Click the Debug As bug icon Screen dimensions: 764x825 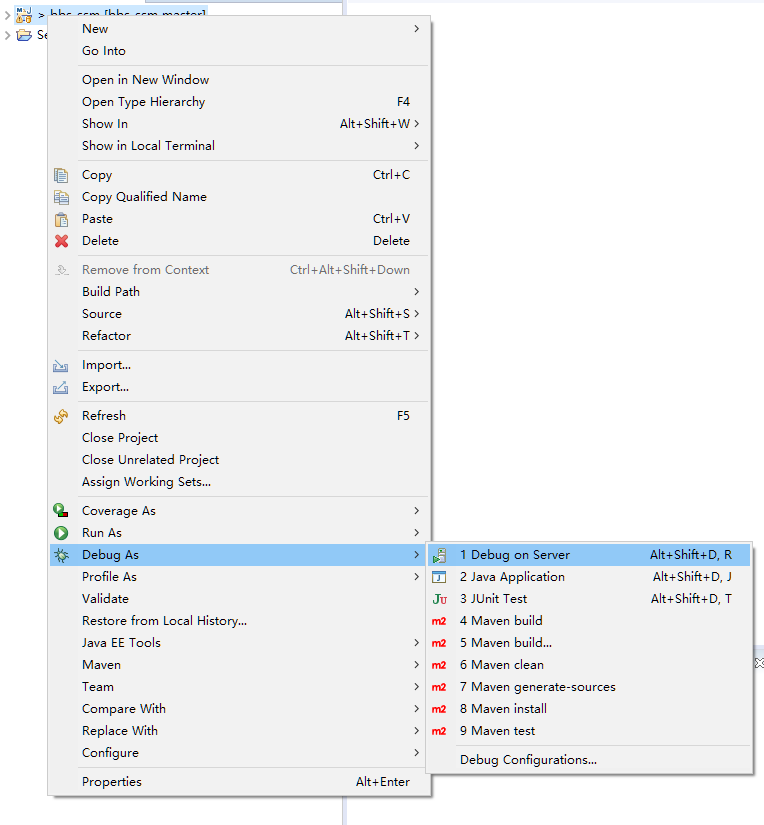pos(61,555)
